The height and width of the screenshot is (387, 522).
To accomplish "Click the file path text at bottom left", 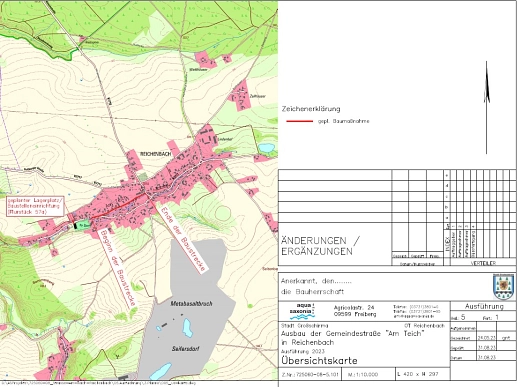I will click(98, 383).
